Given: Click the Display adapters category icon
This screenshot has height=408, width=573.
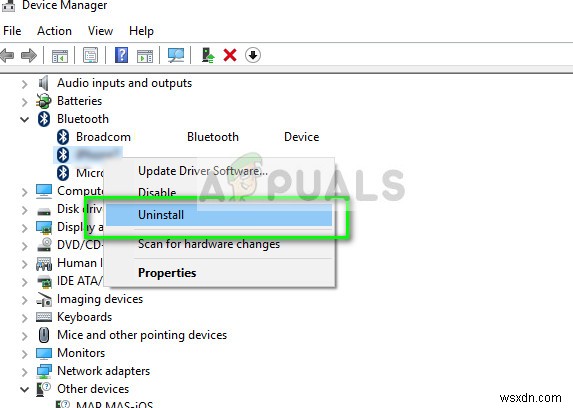Looking at the screenshot, I should [44, 227].
